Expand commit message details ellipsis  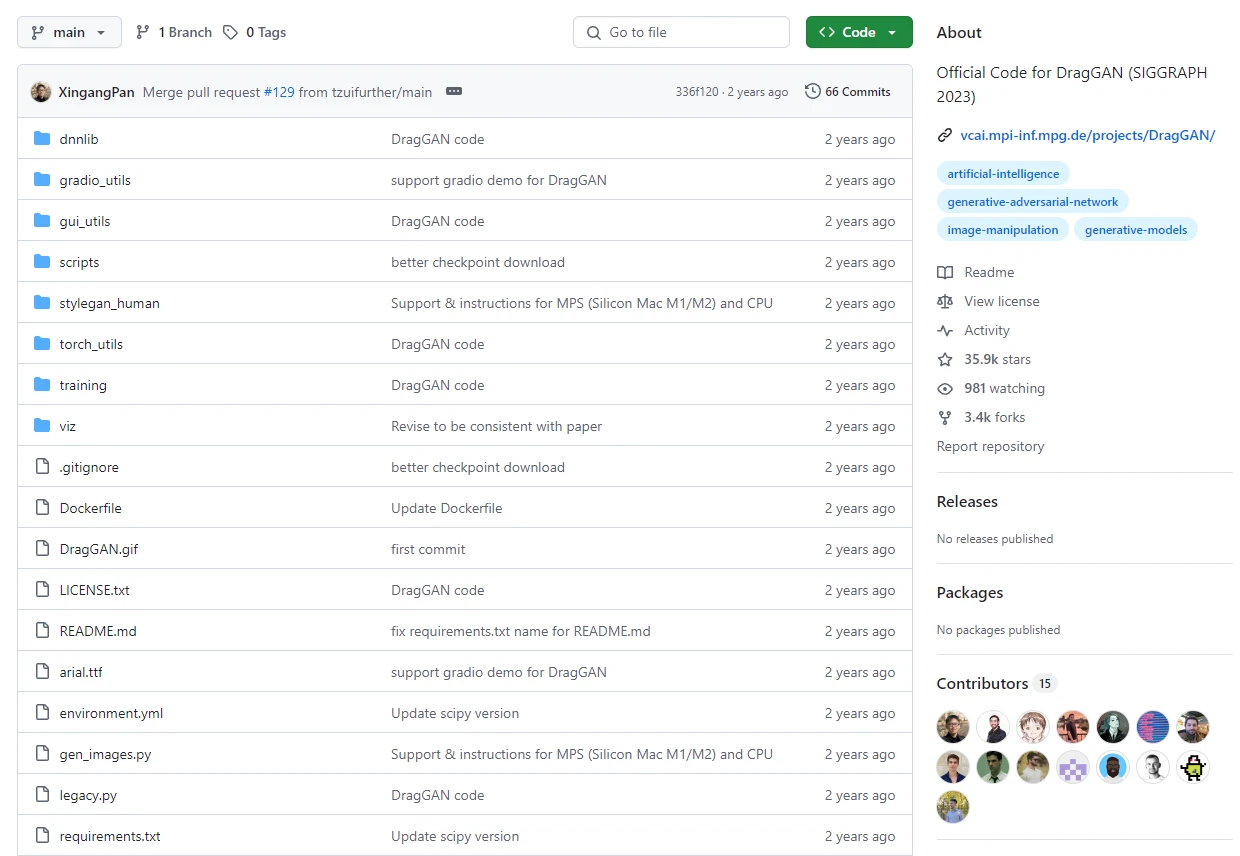tap(454, 91)
